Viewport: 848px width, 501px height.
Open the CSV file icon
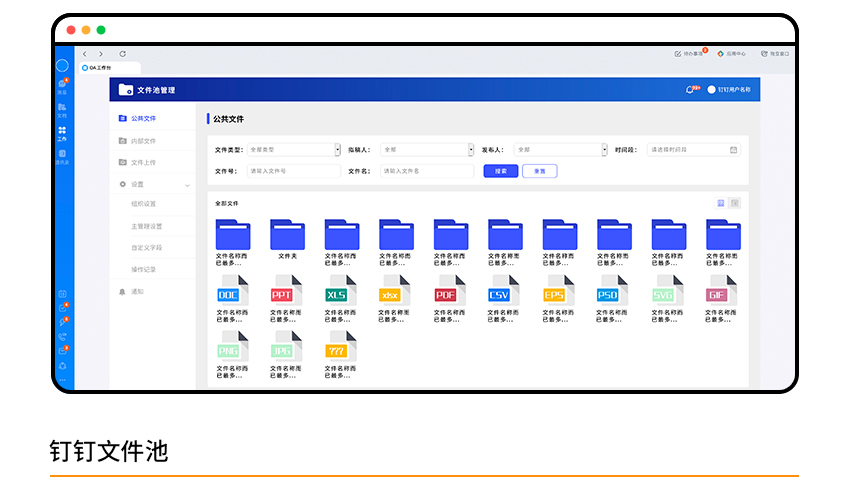pyautogui.click(x=500, y=293)
